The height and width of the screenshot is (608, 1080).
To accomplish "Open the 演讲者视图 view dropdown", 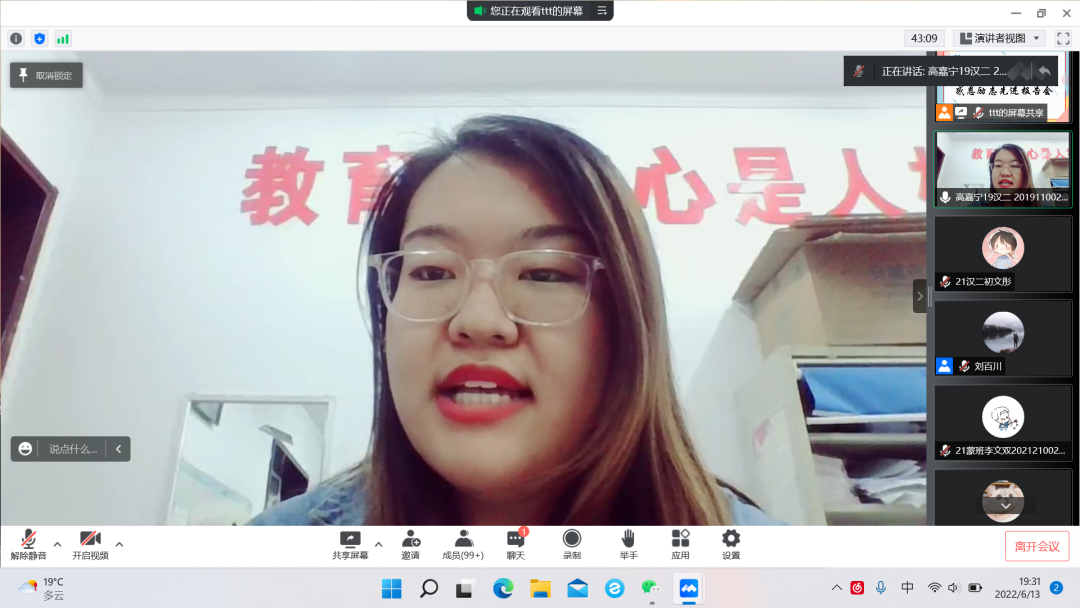I will tap(1000, 39).
